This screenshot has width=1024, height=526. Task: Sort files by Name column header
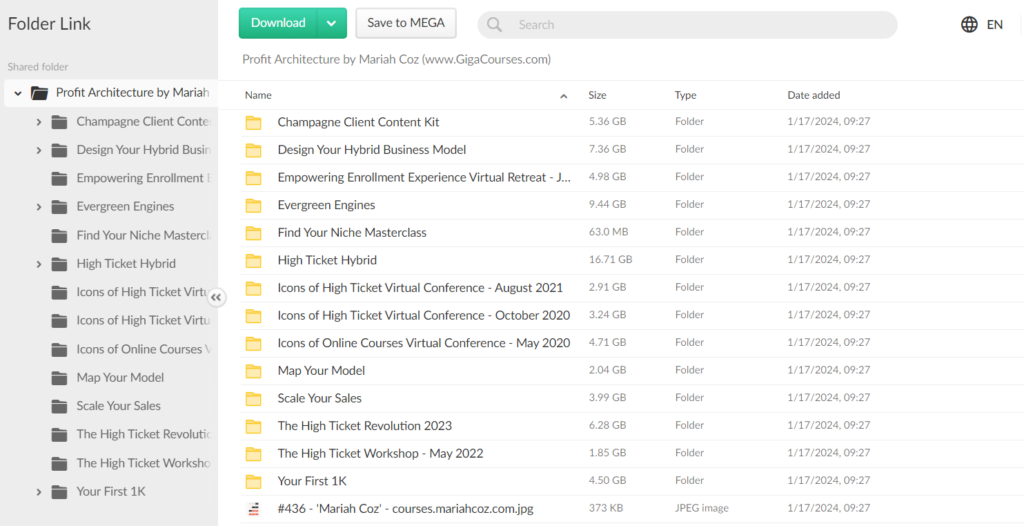click(x=258, y=96)
